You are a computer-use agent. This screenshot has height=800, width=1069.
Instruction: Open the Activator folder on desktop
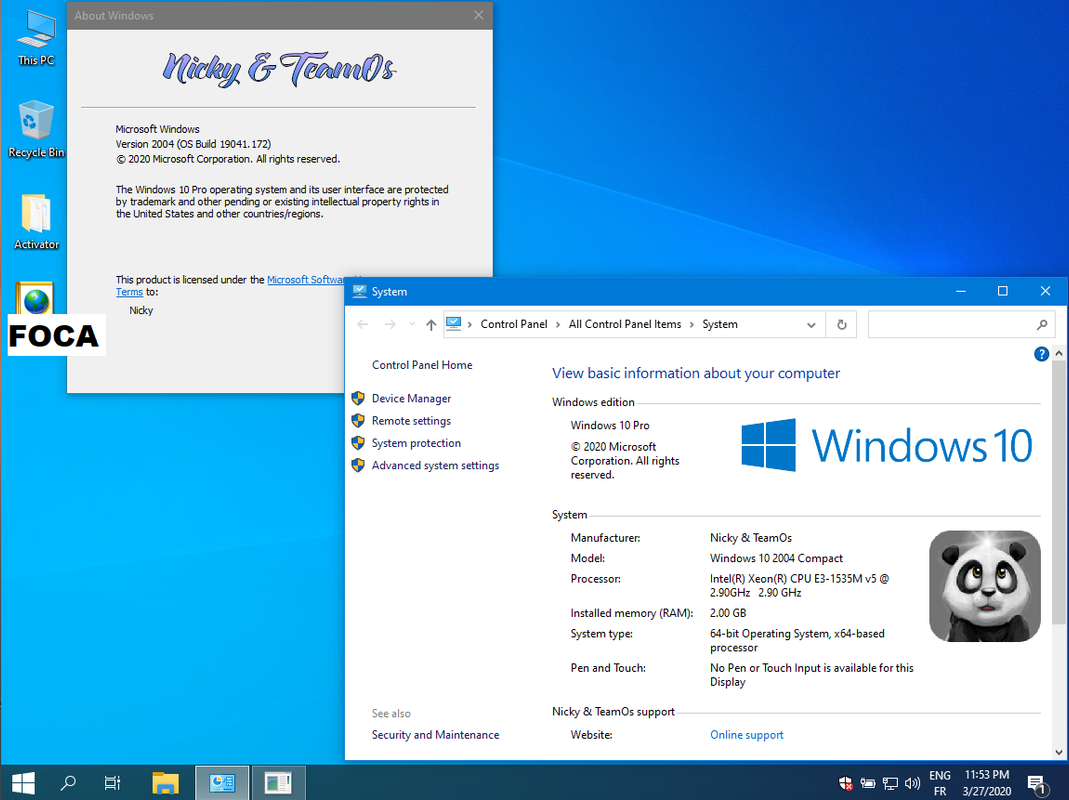point(36,222)
